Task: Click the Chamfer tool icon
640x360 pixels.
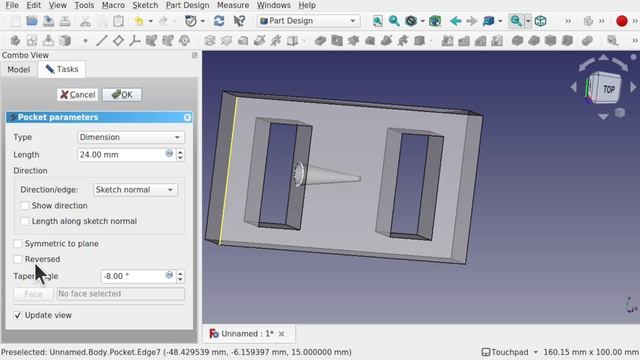Action: (x=534, y=40)
